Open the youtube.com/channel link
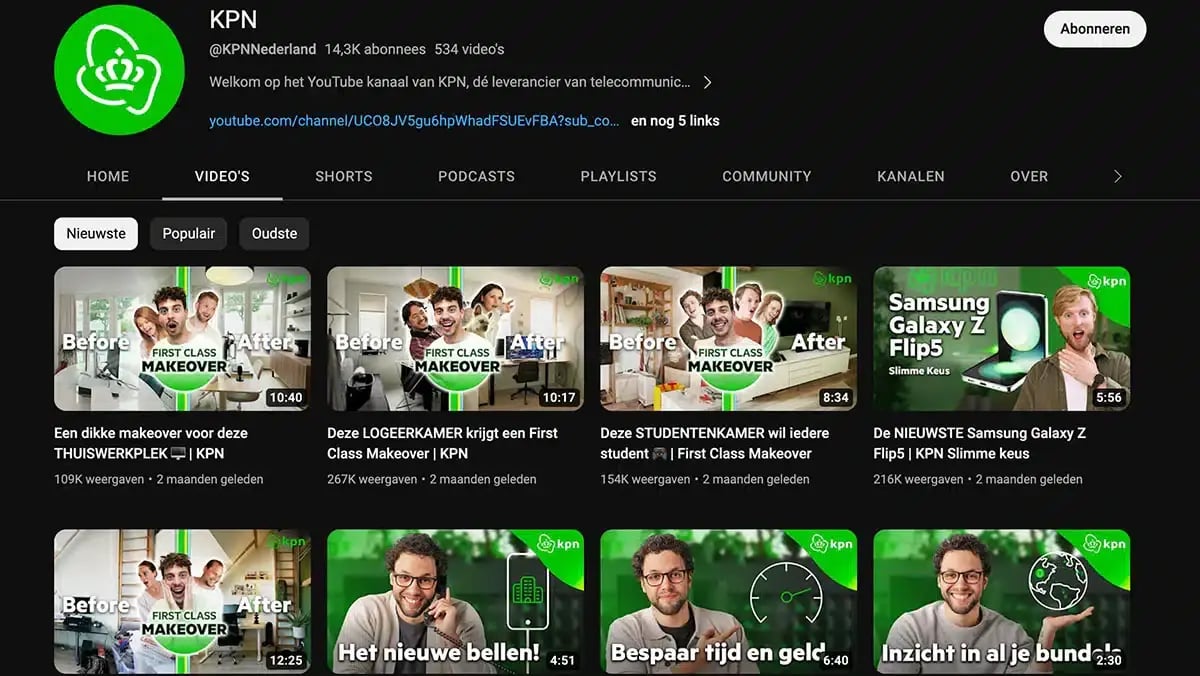1200x676 pixels. point(414,121)
